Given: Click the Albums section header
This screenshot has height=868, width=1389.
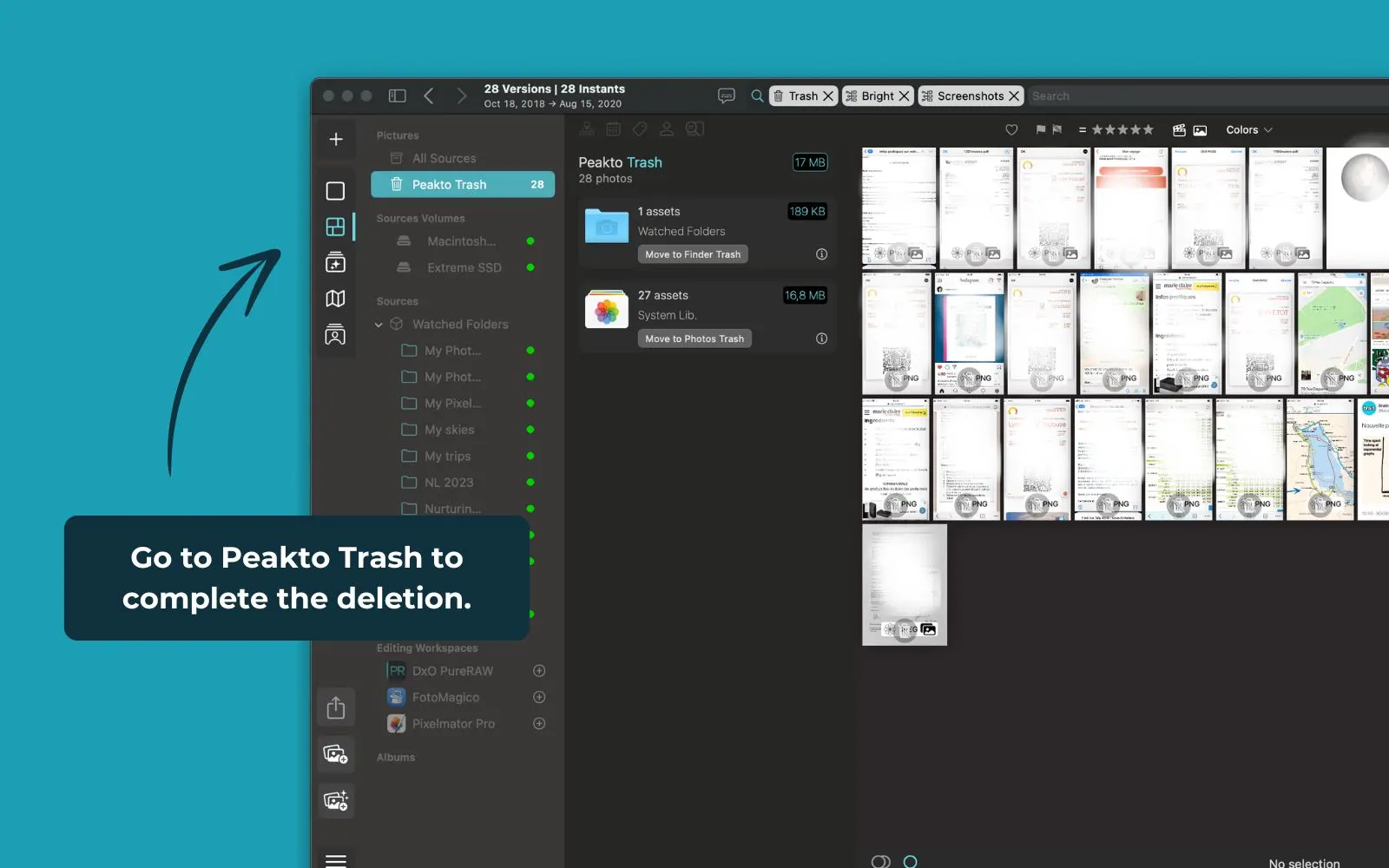Looking at the screenshot, I should click(396, 758).
